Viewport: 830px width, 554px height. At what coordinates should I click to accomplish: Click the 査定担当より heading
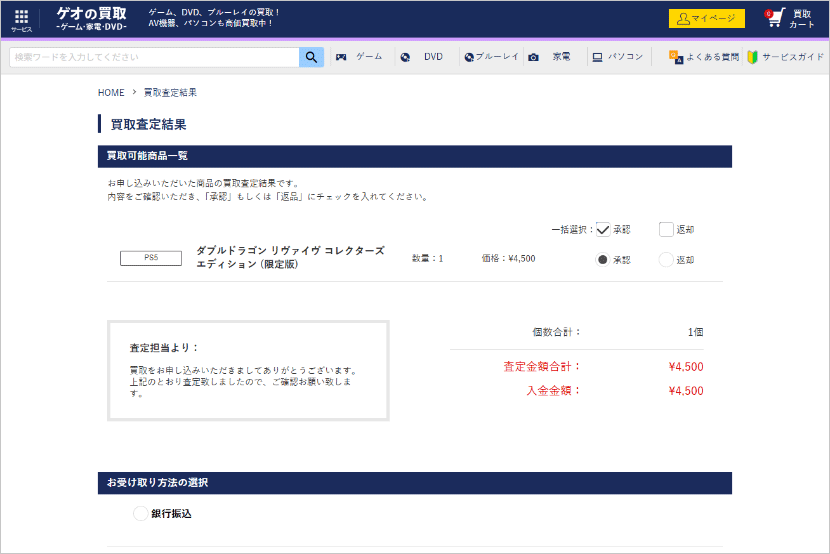pyautogui.click(x=165, y=348)
